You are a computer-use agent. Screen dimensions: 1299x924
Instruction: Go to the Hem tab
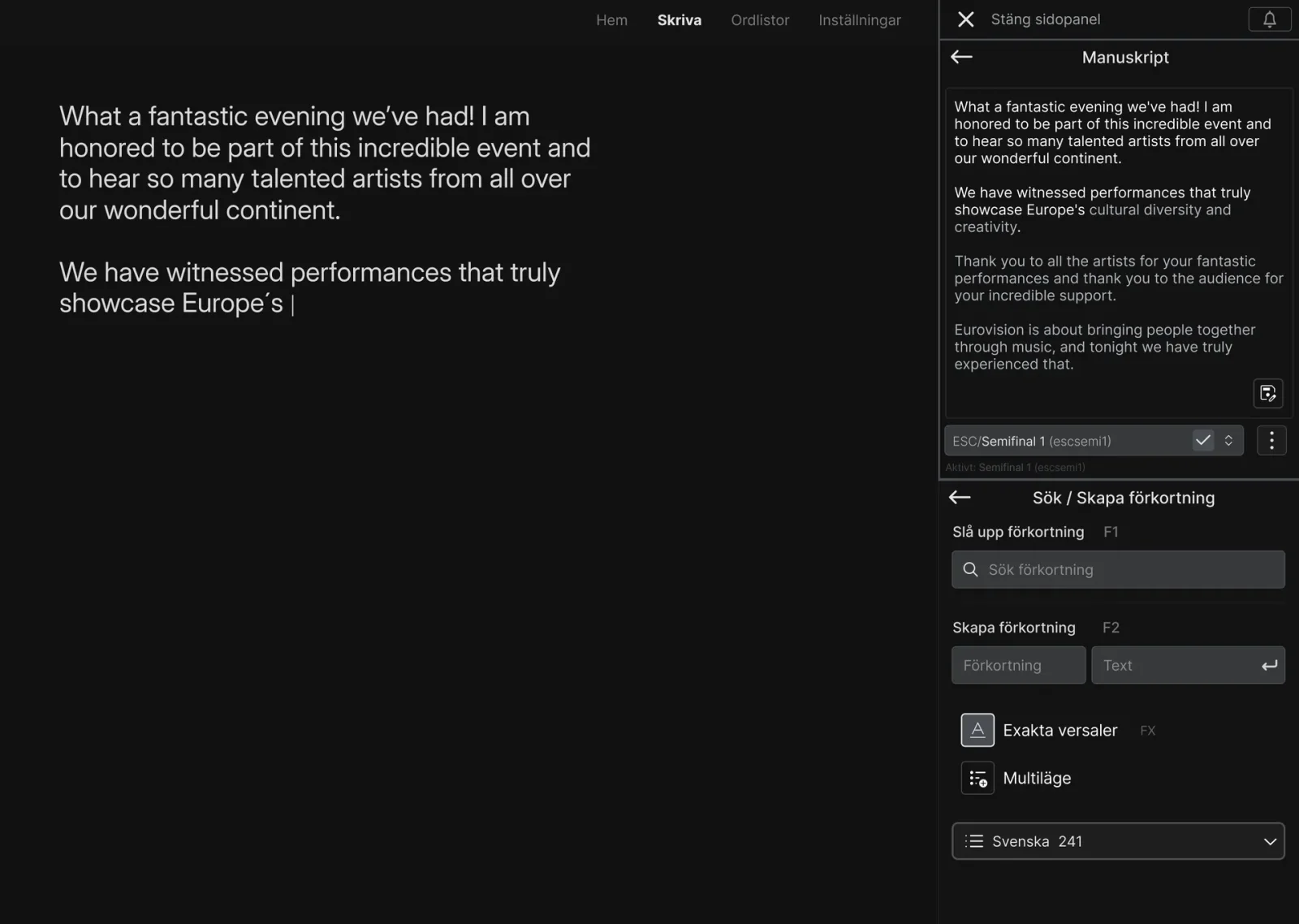(x=611, y=20)
